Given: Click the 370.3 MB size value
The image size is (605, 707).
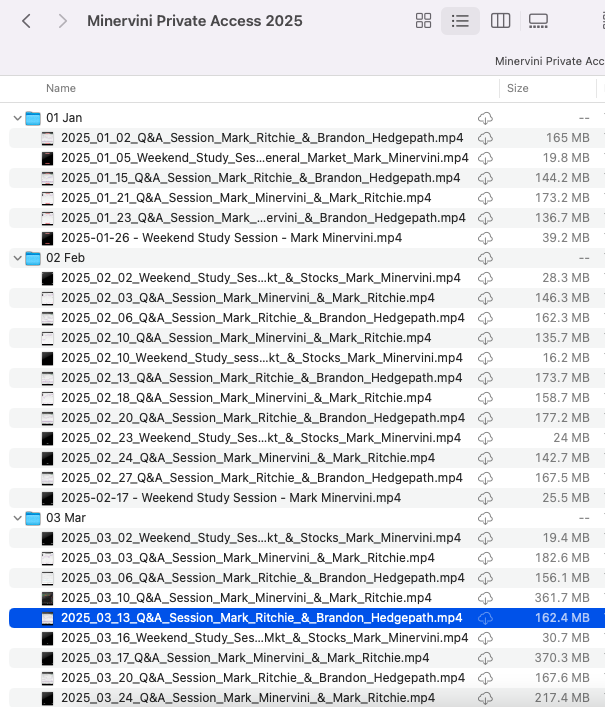Looking at the screenshot, I should (x=562, y=657).
